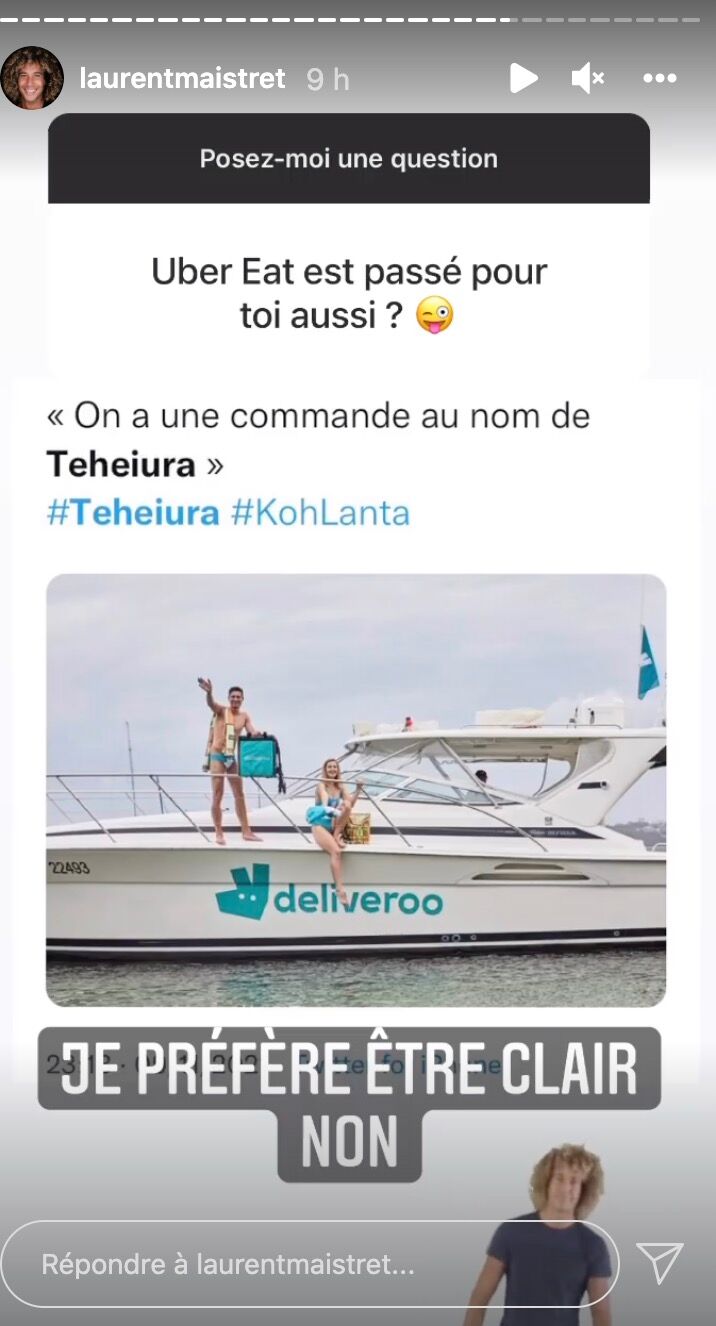Image resolution: width=716 pixels, height=1326 pixels.
Task: Tap the laurentmaistret username
Action: tap(182, 79)
